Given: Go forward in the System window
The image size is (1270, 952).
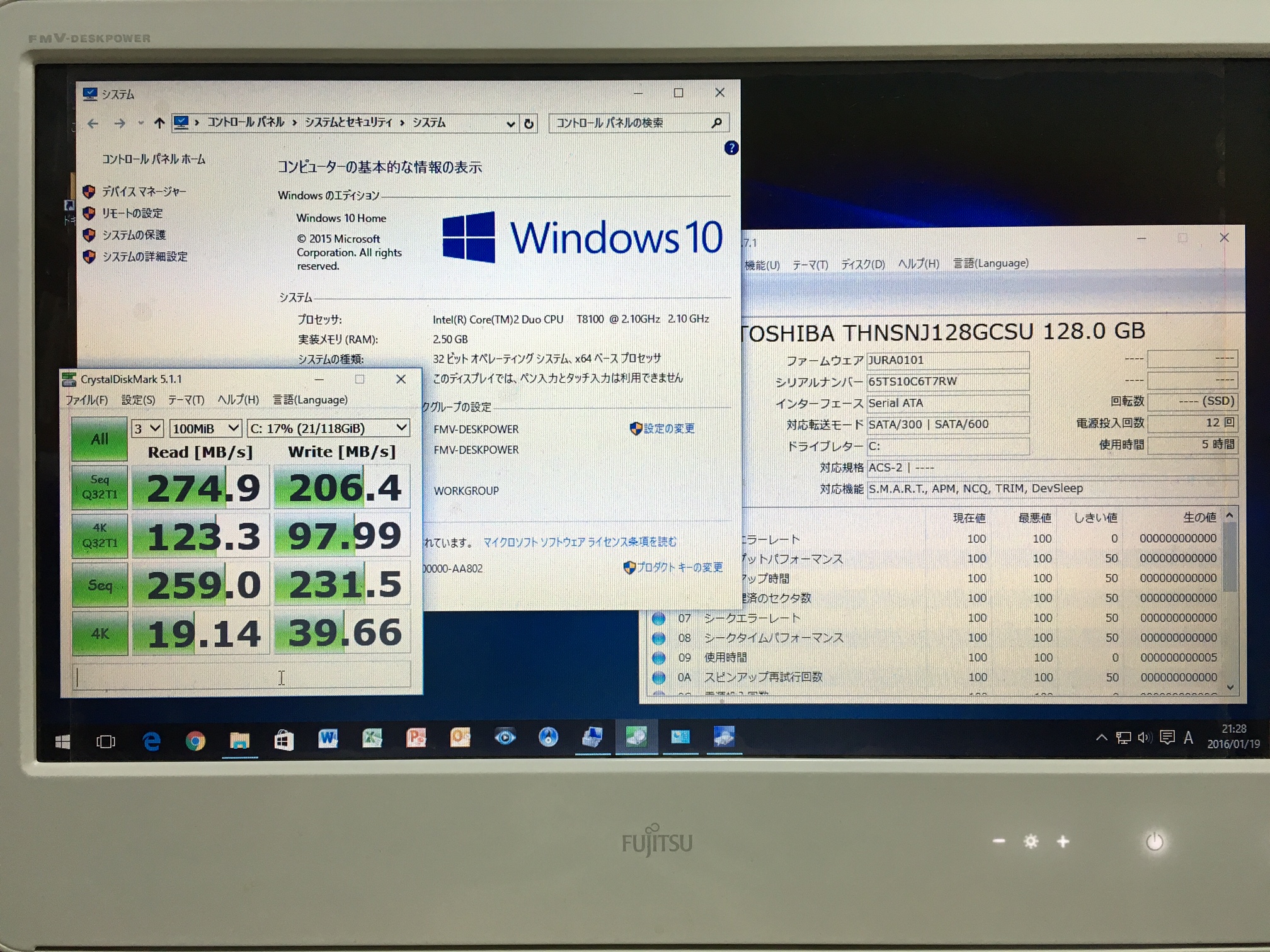Looking at the screenshot, I should (x=119, y=123).
